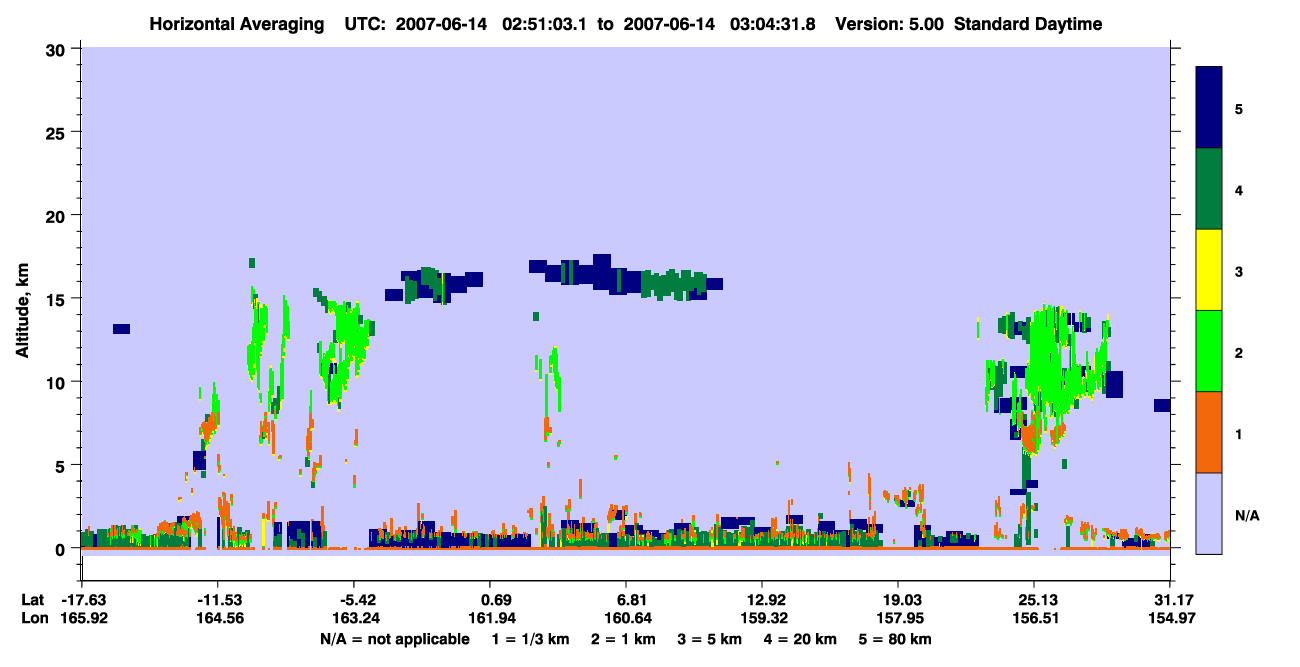
Task: Click the colorbar label '1'
Action: pos(1239,433)
